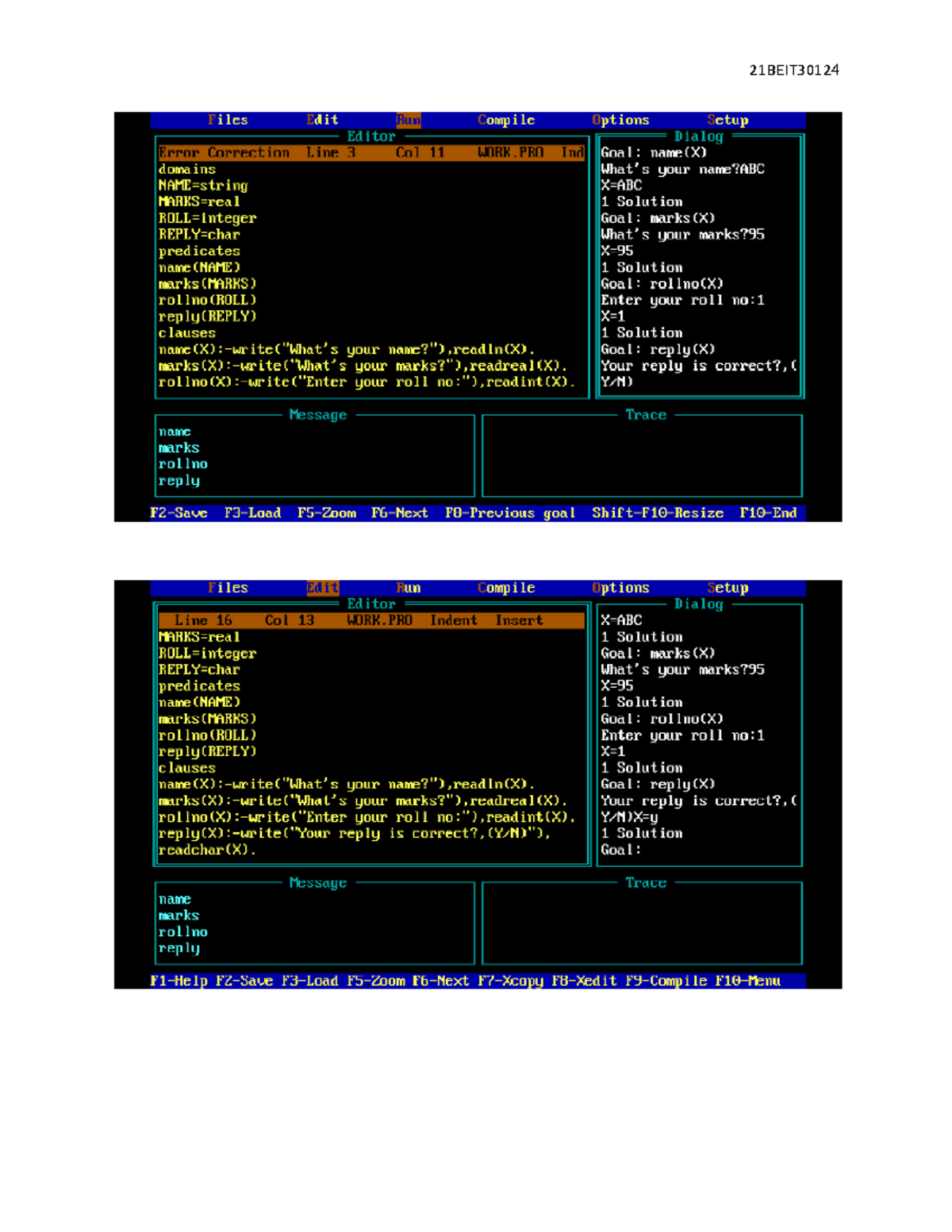The image size is (952, 1232).
Task: Click the 'readchar(X).' line in the lower editor
Action: [207, 850]
